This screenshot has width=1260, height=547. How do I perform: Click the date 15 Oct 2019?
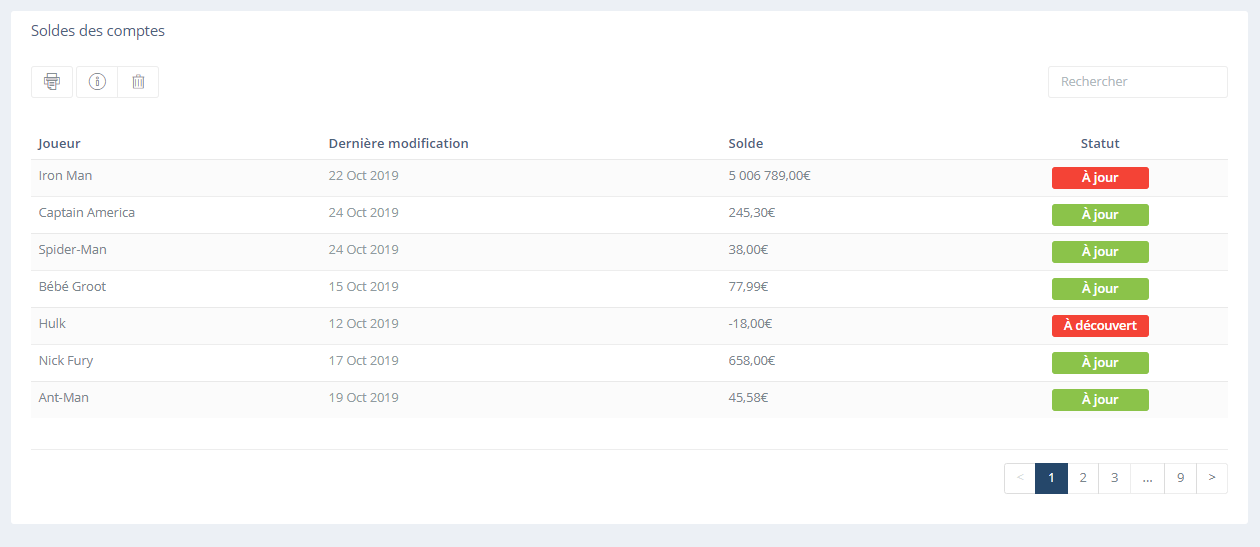(363, 287)
